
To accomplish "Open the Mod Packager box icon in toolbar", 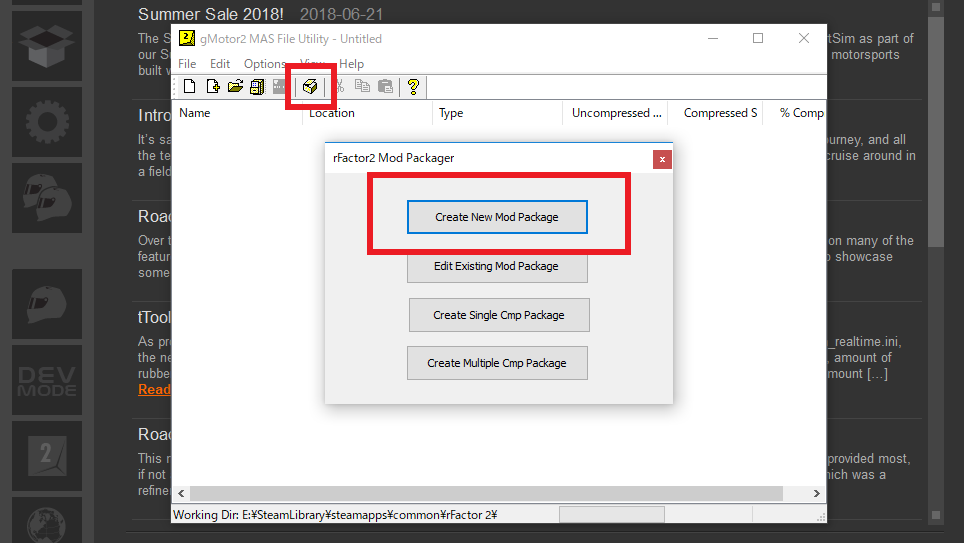I will [311, 87].
